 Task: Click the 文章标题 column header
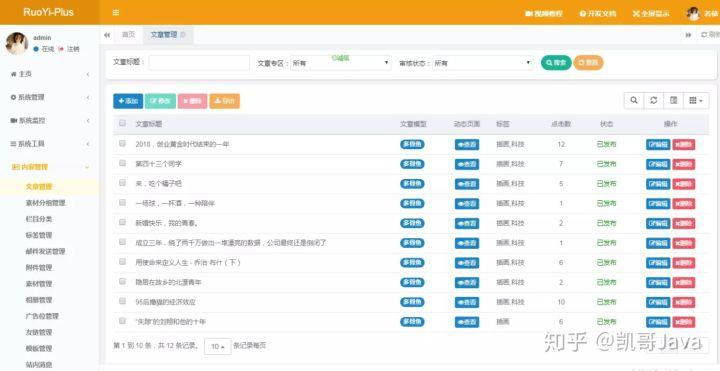tap(148, 124)
